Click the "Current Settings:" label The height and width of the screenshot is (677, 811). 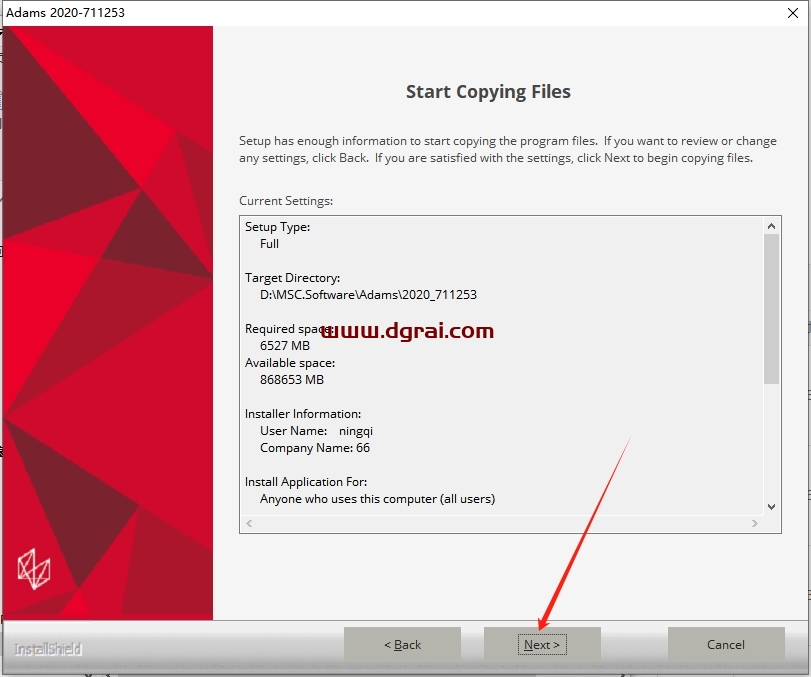[x=286, y=201]
